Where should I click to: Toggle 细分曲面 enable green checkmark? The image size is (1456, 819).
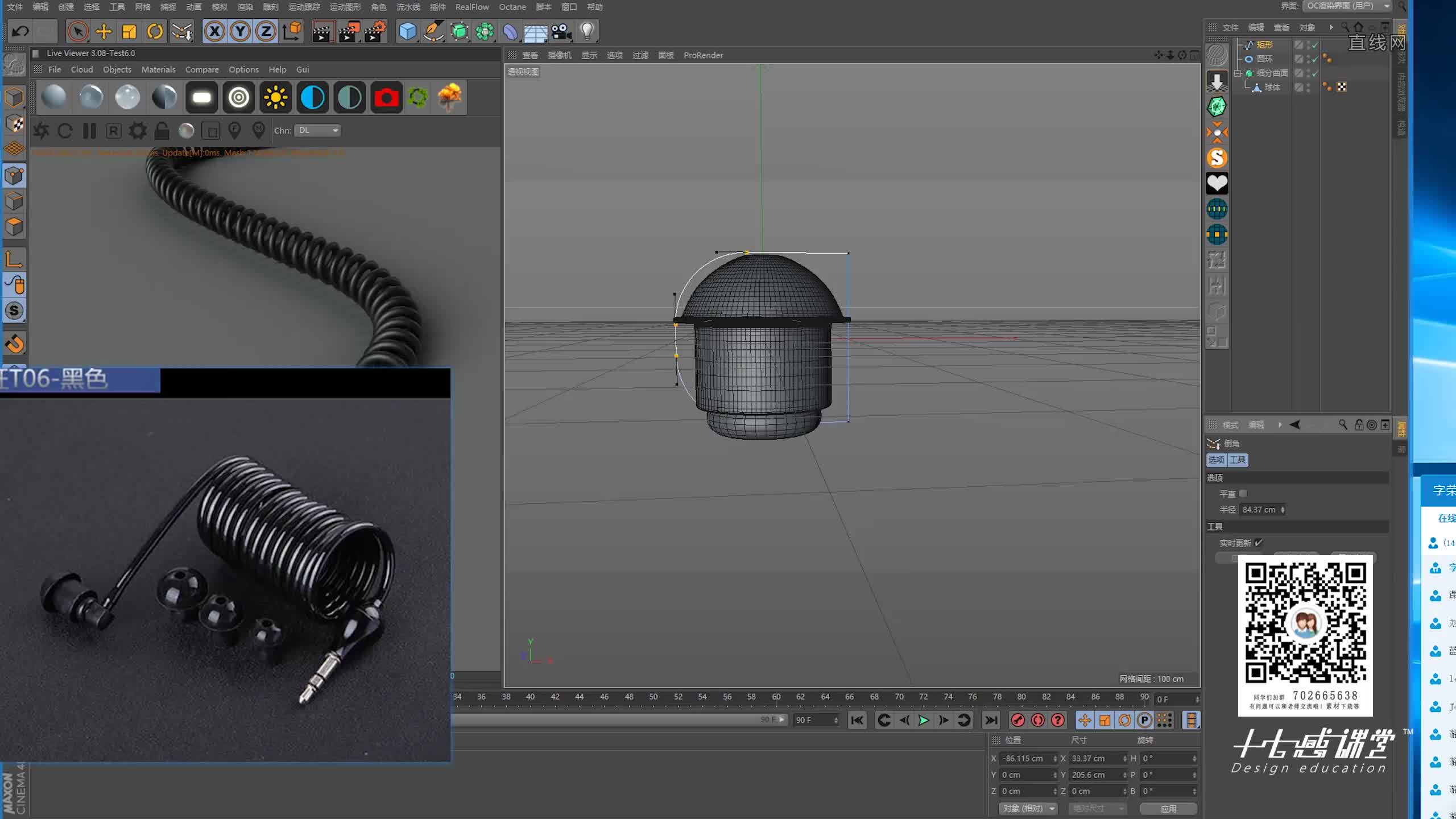pyautogui.click(x=1315, y=73)
